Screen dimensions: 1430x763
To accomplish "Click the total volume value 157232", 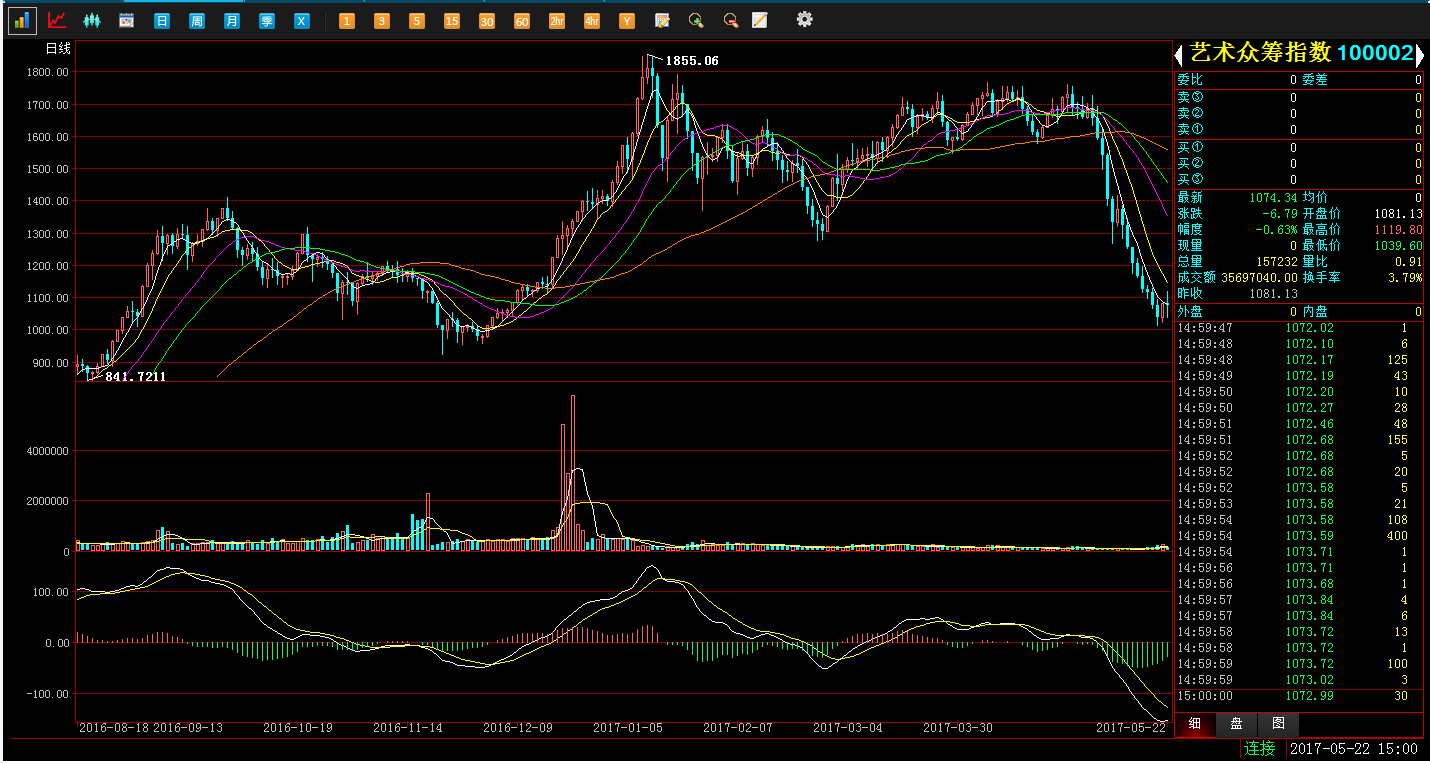I will coord(1277,262).
